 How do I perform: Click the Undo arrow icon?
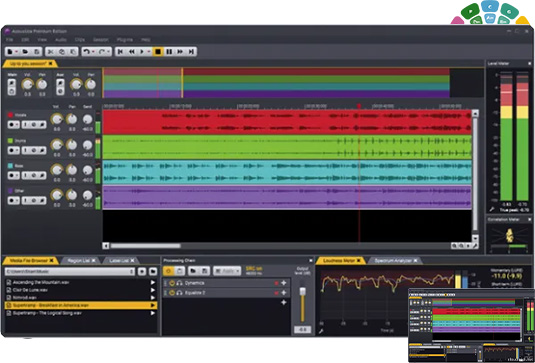pyautogui.click(x=87, y=52)
